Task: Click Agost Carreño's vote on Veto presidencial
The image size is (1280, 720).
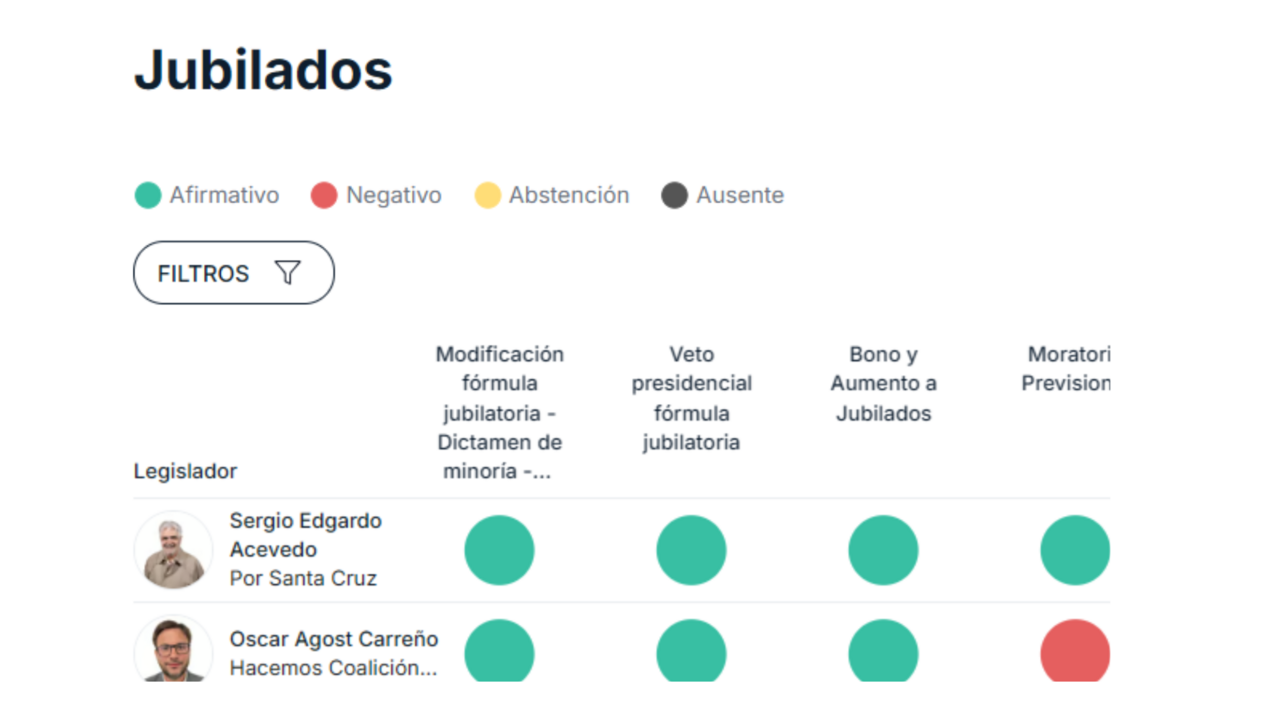Action: pos(691,652)
